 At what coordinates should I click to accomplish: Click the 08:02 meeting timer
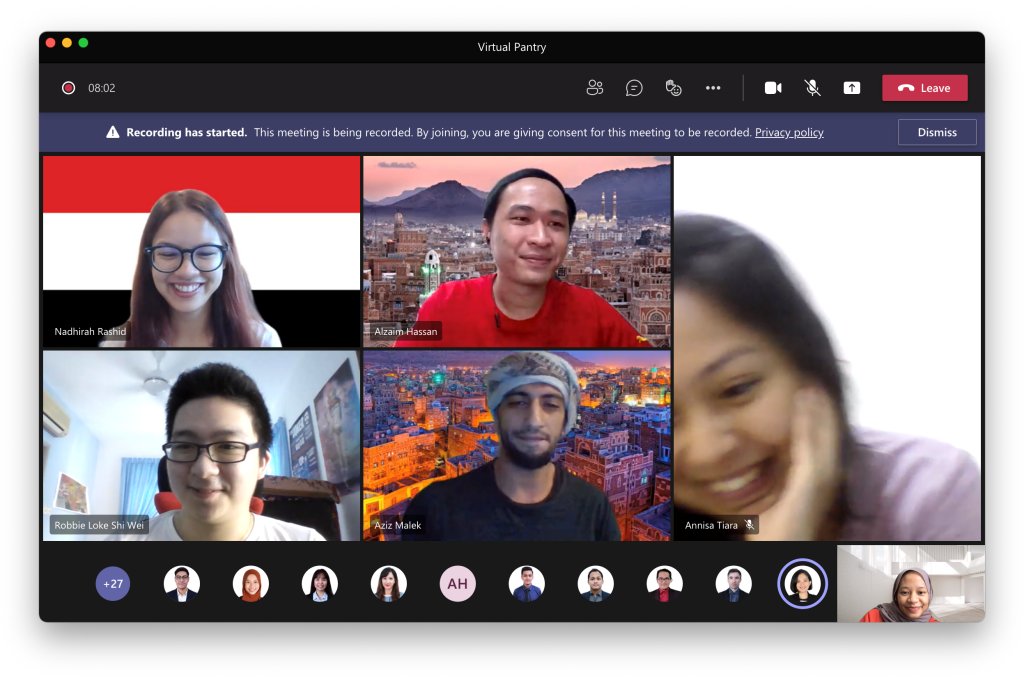(x=102, y=87)
